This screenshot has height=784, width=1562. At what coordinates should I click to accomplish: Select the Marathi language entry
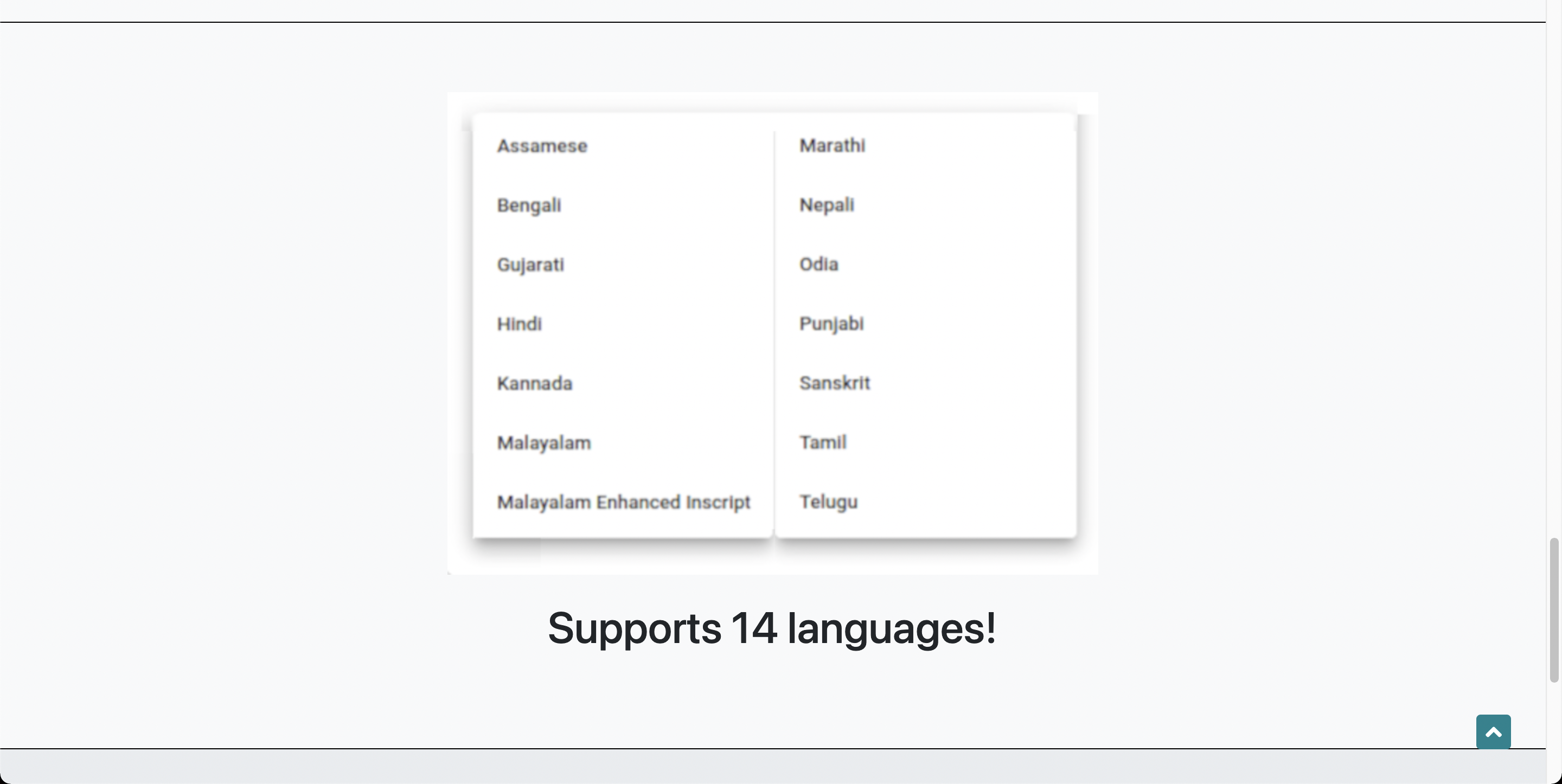pyautogui.click(x=832, y=145)
